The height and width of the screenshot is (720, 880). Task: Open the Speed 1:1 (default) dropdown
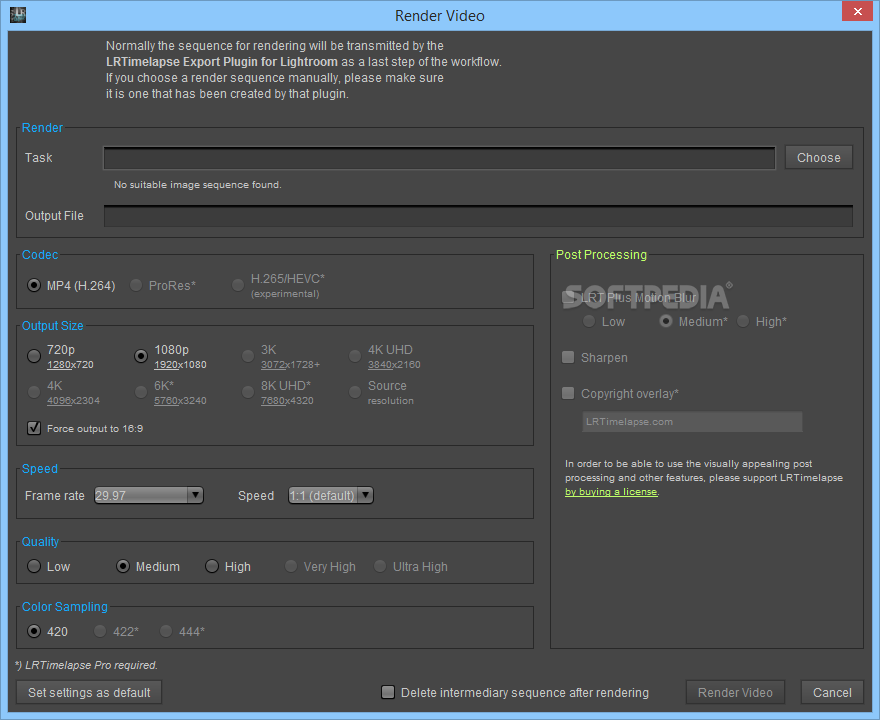tap(331, 496)
